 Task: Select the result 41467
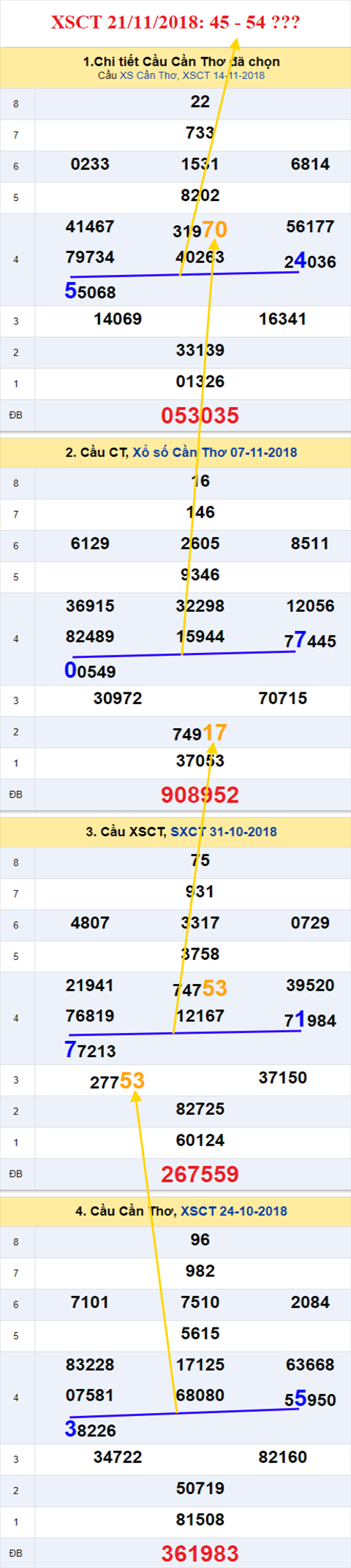(90, 227)
